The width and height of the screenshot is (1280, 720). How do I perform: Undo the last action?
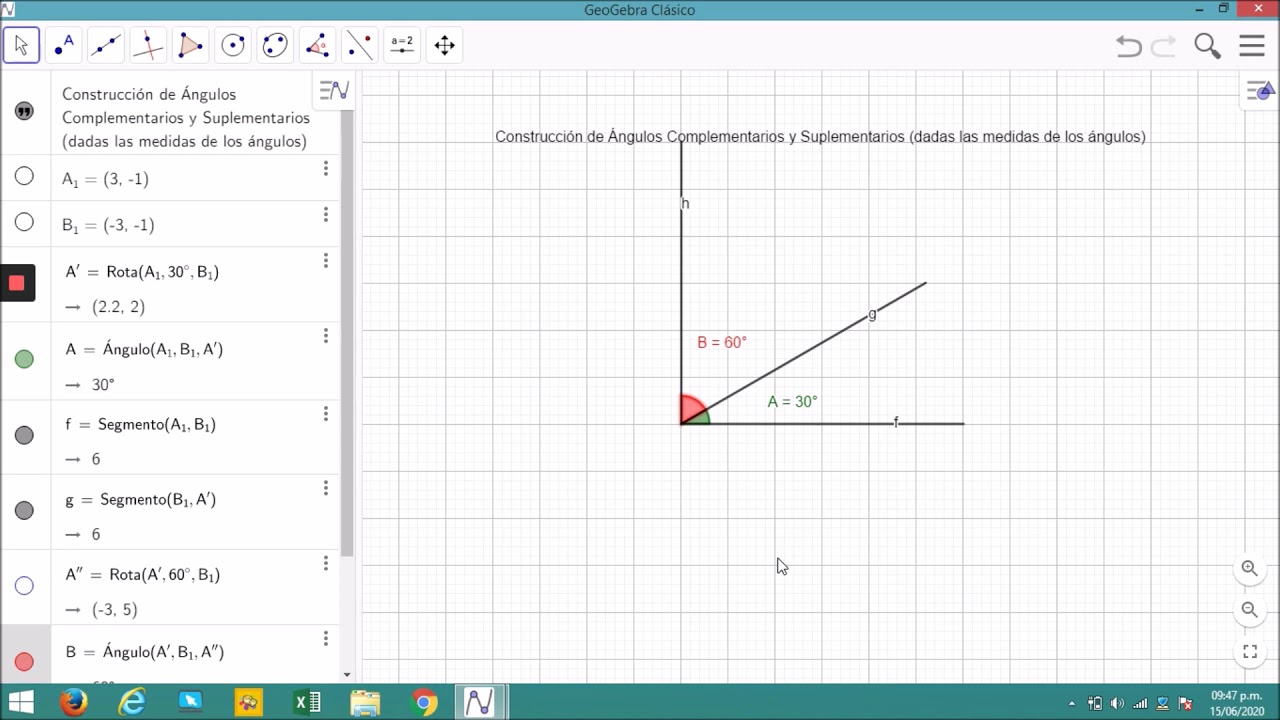[x=1129, y=46]
